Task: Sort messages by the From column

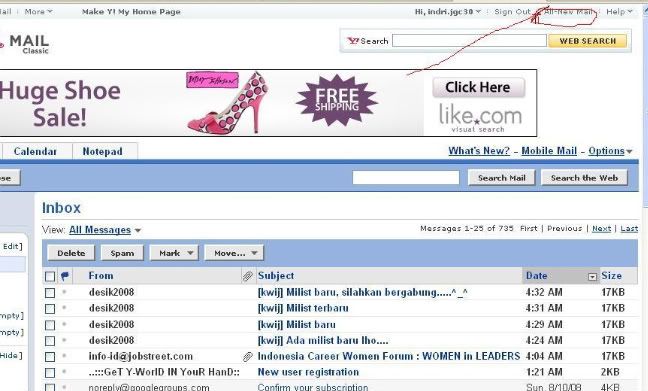Action: click(101, 276)
